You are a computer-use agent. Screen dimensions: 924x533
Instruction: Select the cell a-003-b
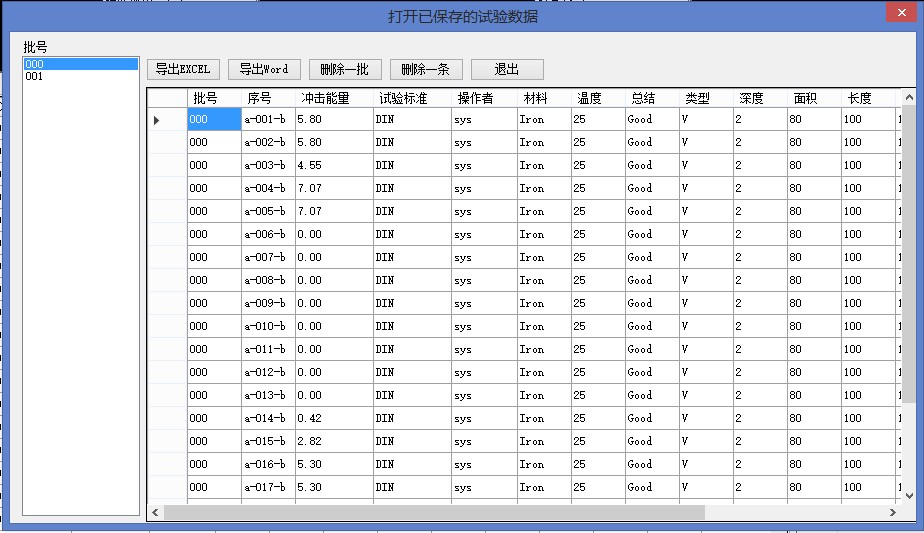click(268, 165)
